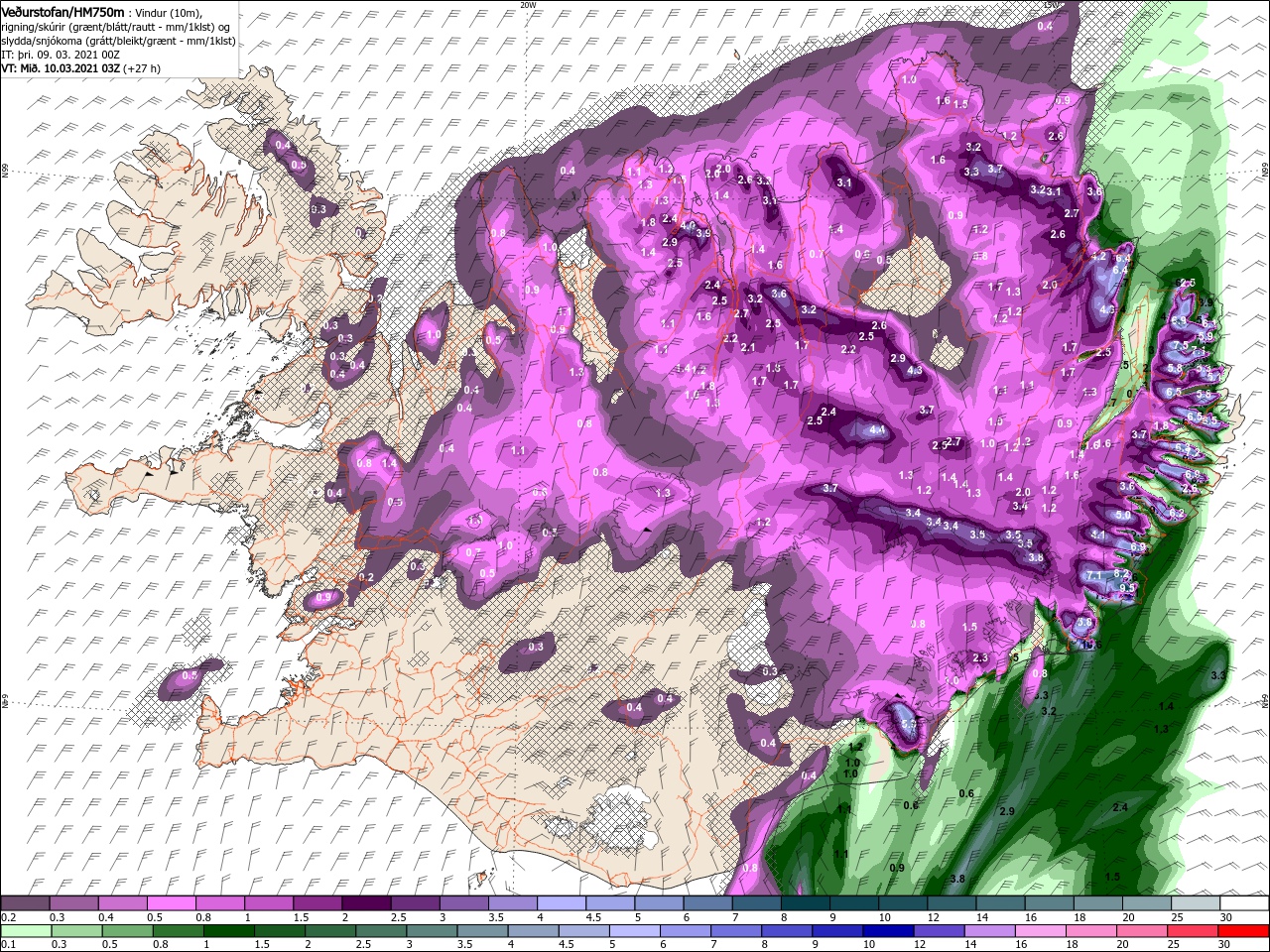The width and height of the screenshot is (1270, 952).
Task: Click the 'VT: Mið. 10.03.2021 03Z' valid time
Action: click(60, 69)
